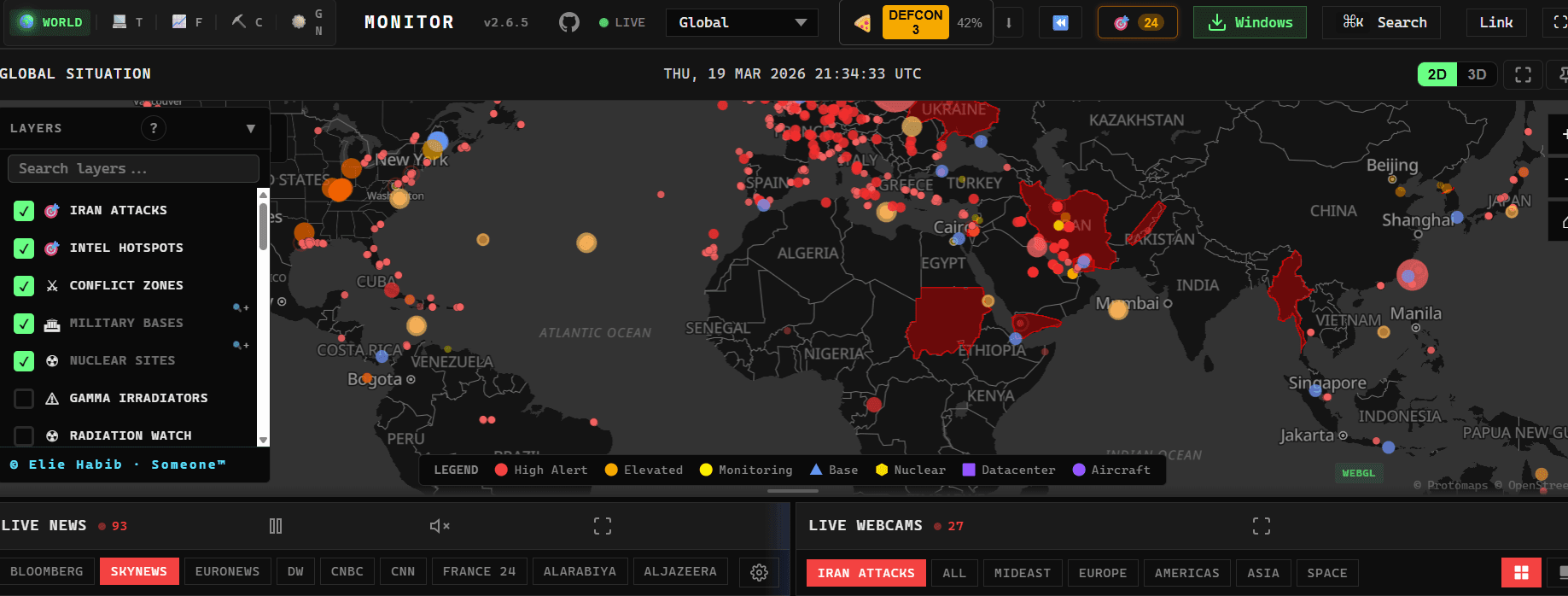
Task: Enable the RADIATION WATCH layer
Action: [24, 435]
